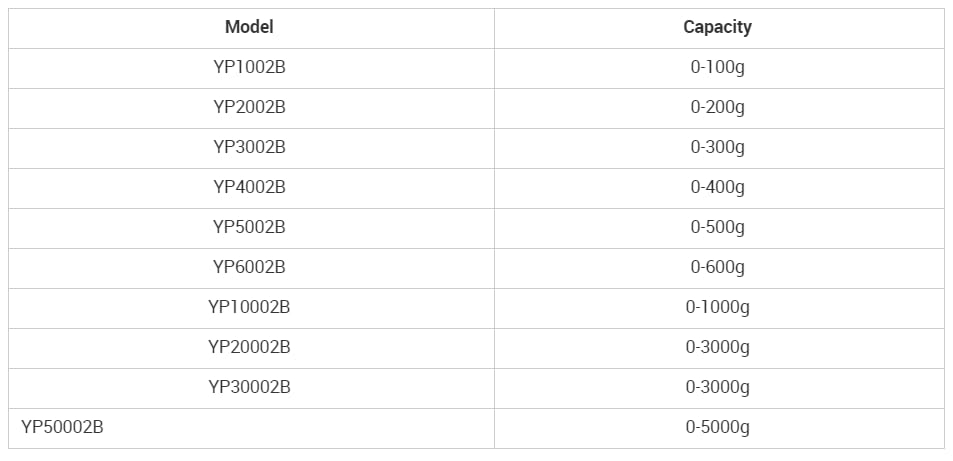Select the 0-1000g capacity value
This screenshot has width=953, height=461.
coord(717,307)
